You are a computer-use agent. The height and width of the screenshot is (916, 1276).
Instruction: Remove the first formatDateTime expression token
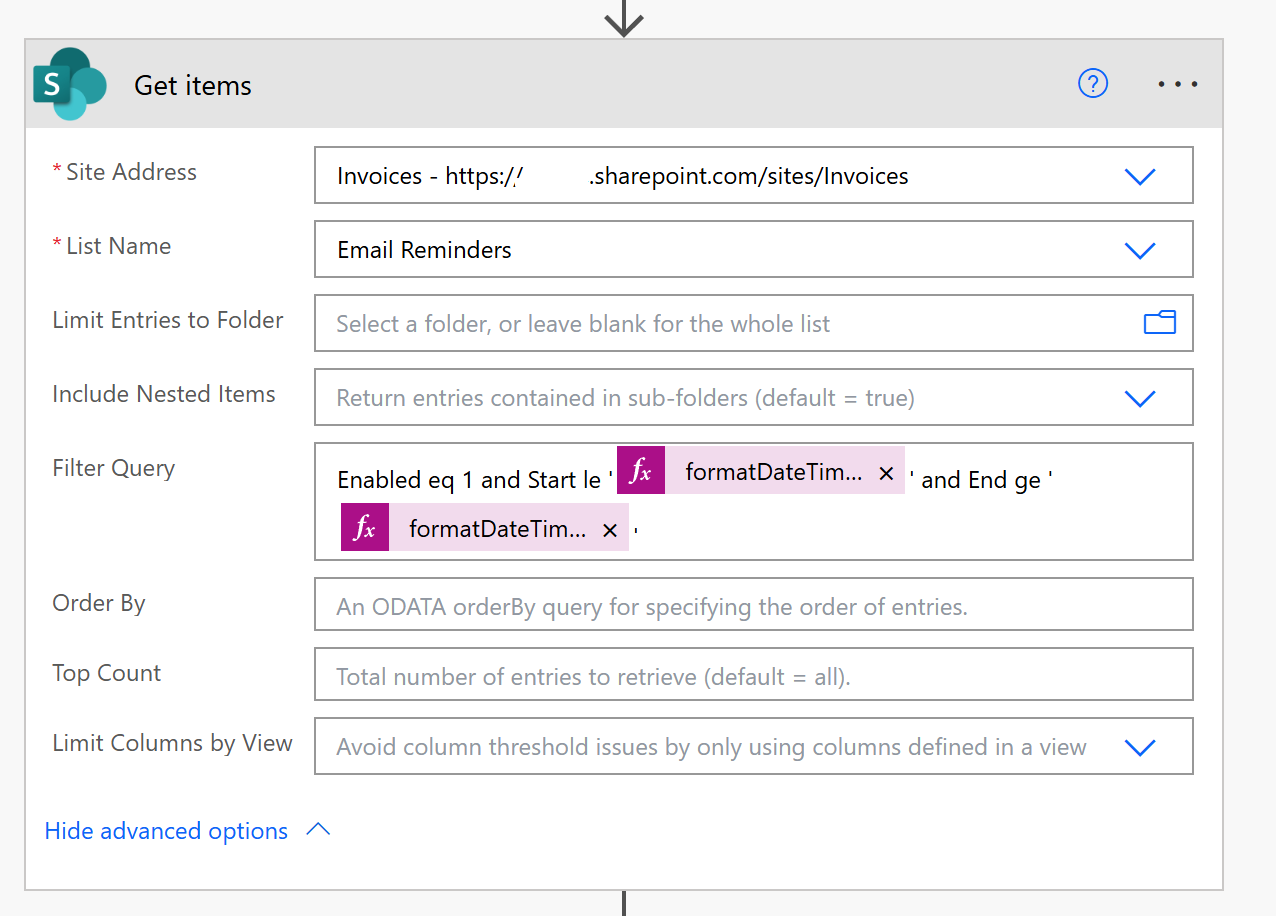tap(885, 473)
